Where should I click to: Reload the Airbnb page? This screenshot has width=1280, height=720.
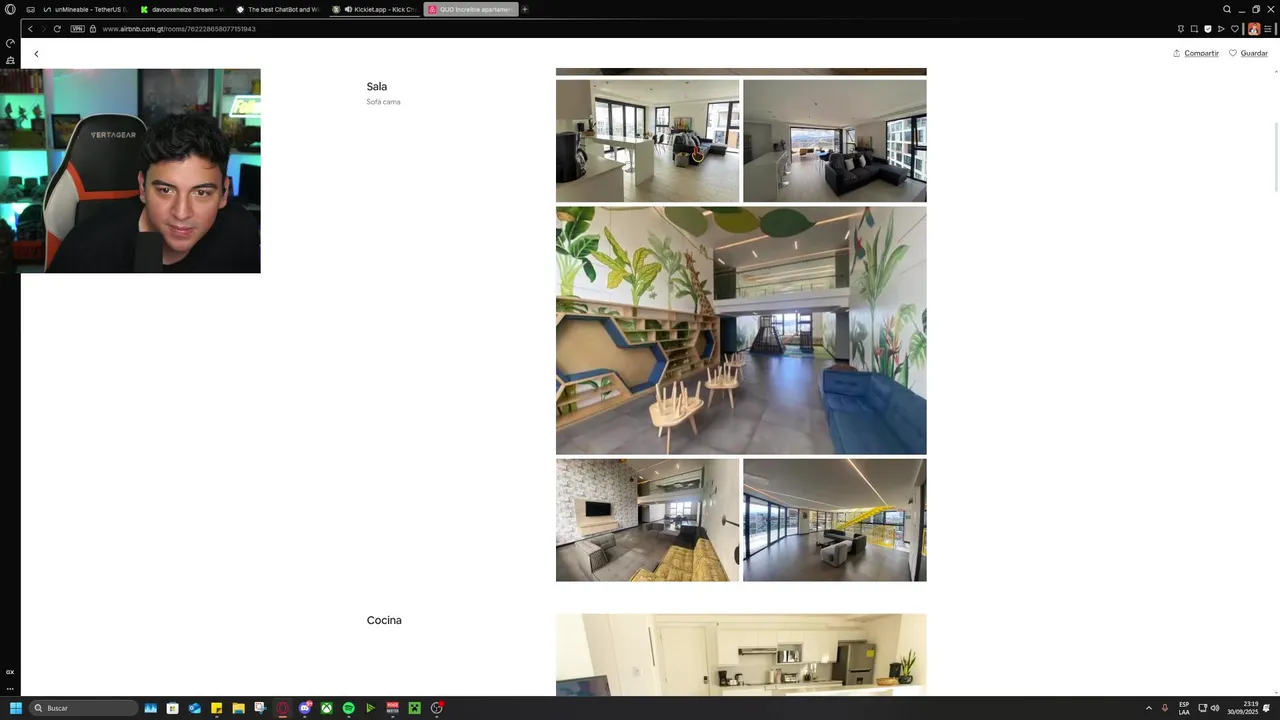[57, 29]
